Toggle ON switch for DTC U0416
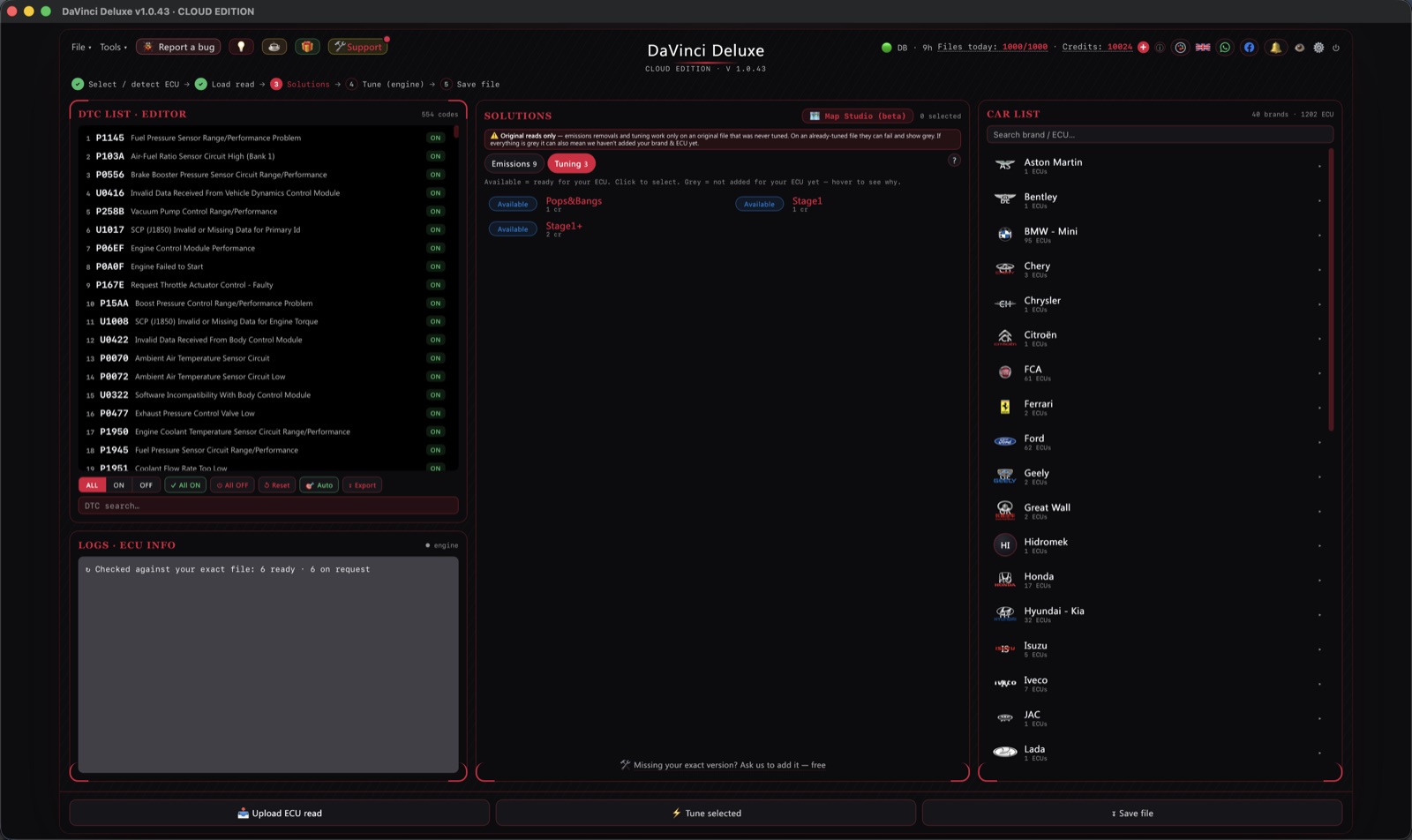Viewport: 1412px width, 840px height. tap(435, 193)
